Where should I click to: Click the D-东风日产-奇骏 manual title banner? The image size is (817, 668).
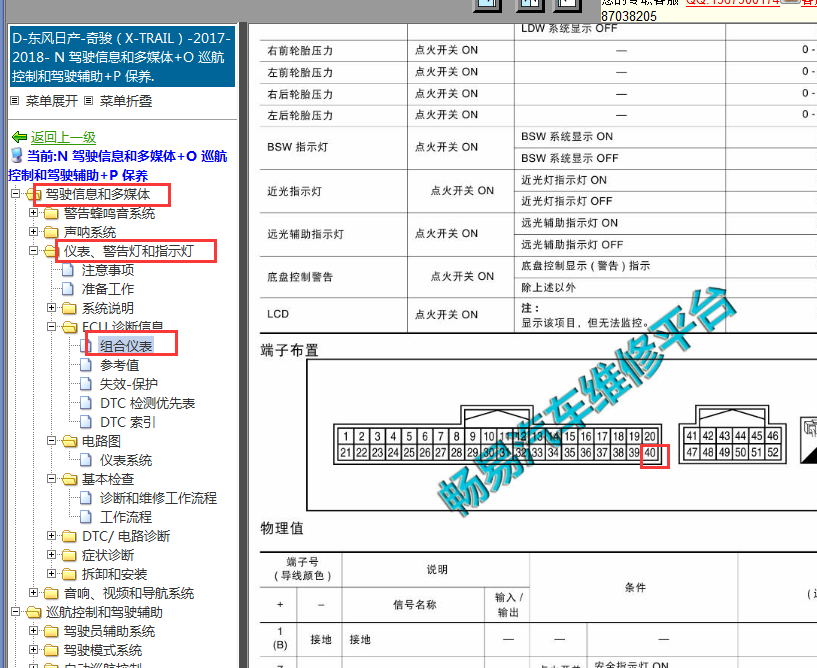pyautogui.click(x=122, y=57)
